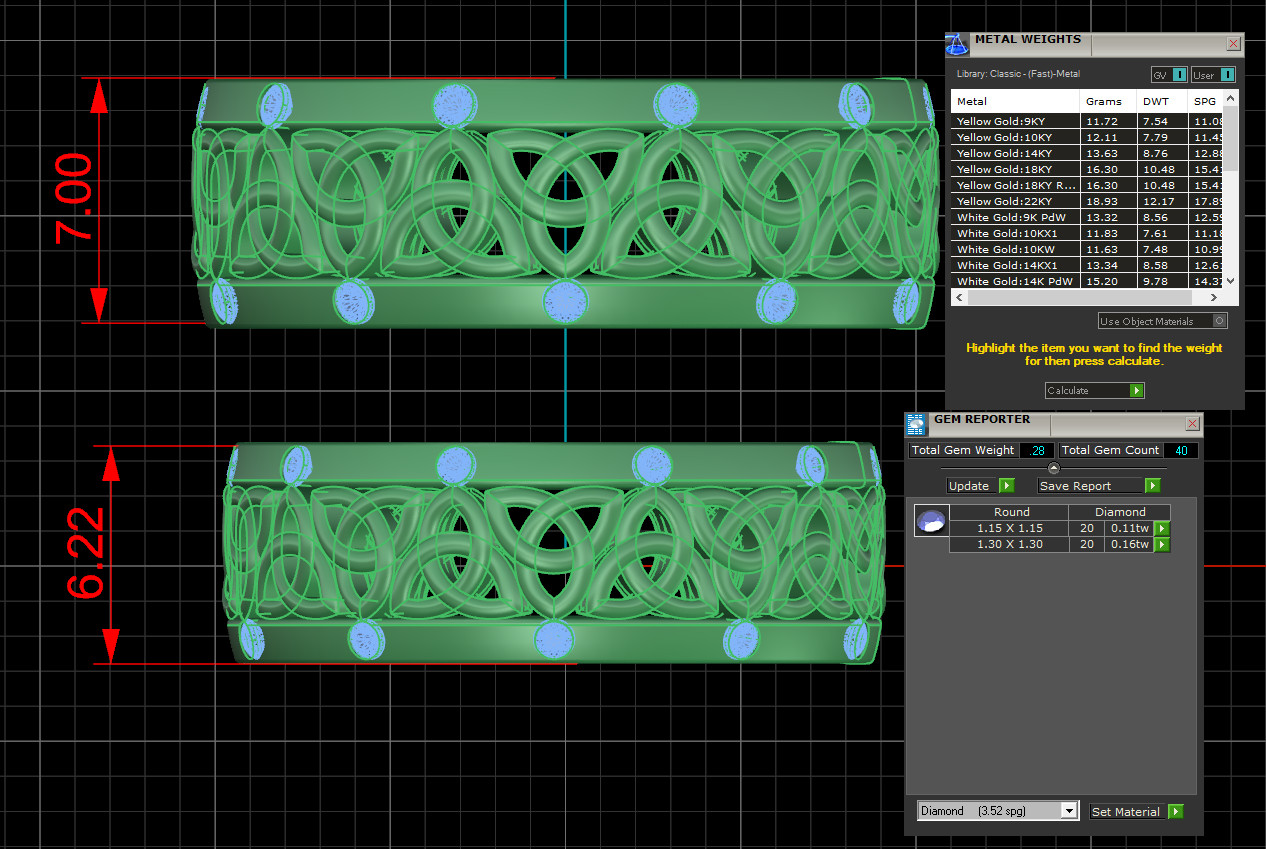
Task: Click the Gem Reporter panel icon
Action: (x=916, y=424)
